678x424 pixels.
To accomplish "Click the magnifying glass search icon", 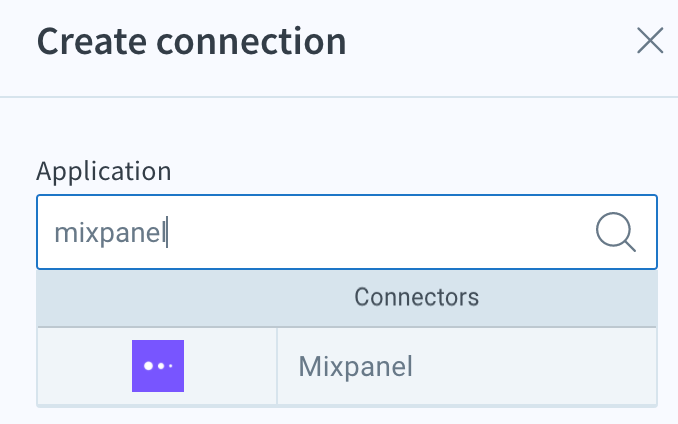I will click(616, 232).
